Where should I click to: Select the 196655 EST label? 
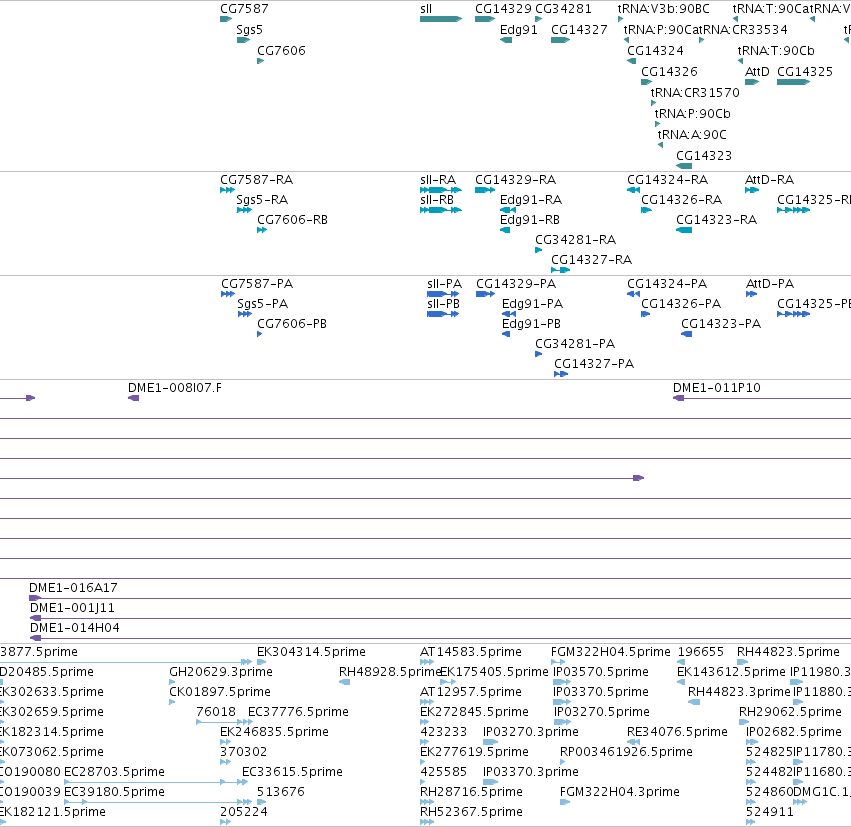[x=701, y=652]
